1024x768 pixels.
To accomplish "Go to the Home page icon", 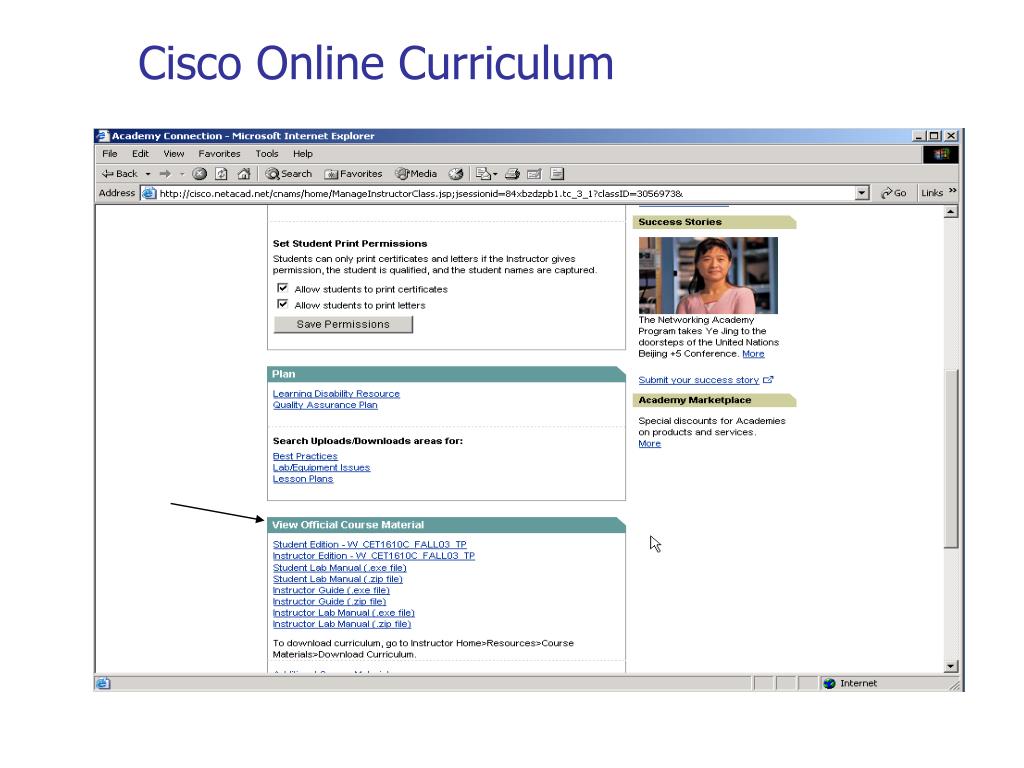I will (244, 174).
